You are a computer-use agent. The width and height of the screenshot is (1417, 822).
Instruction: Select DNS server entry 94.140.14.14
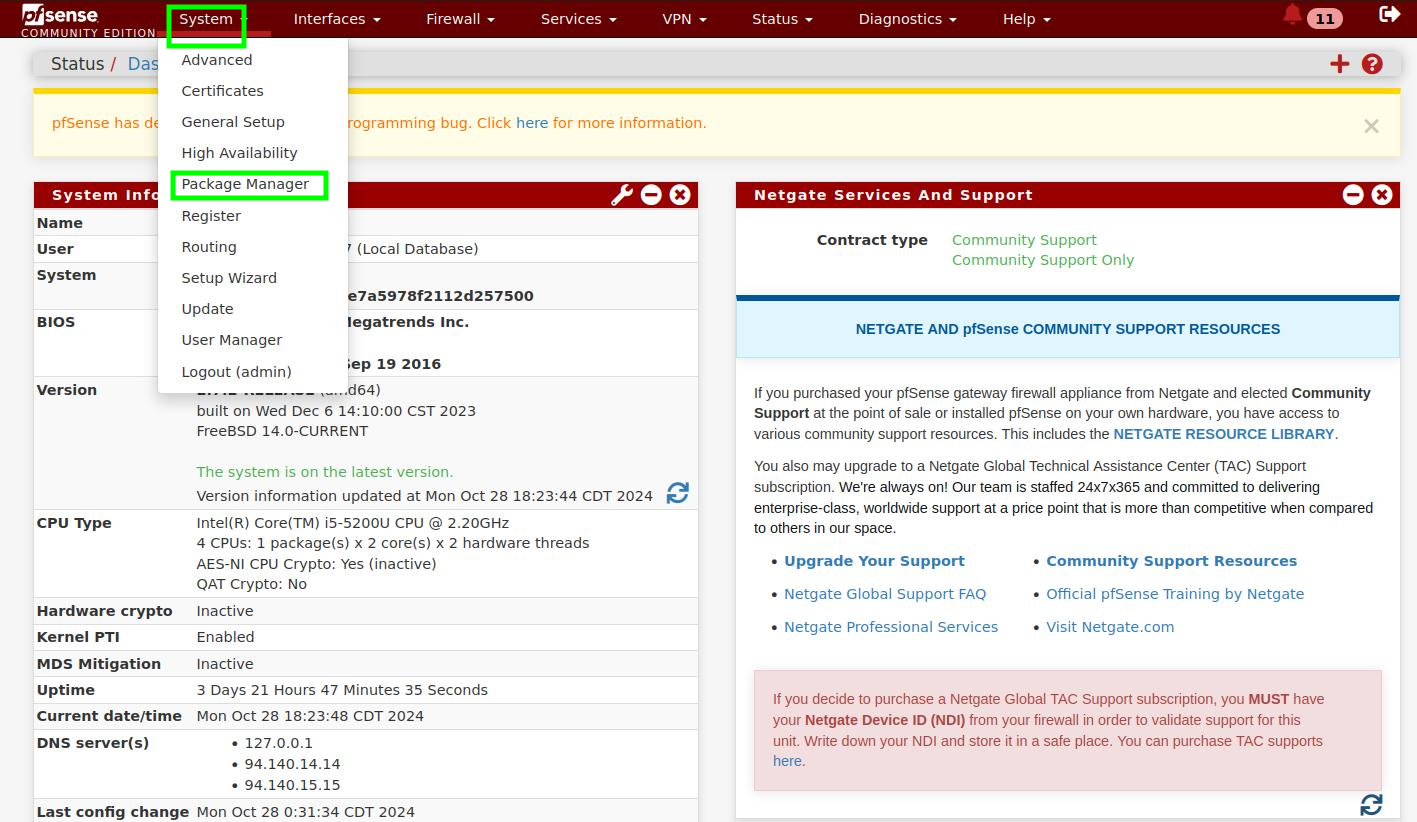(x=292, y=764)
